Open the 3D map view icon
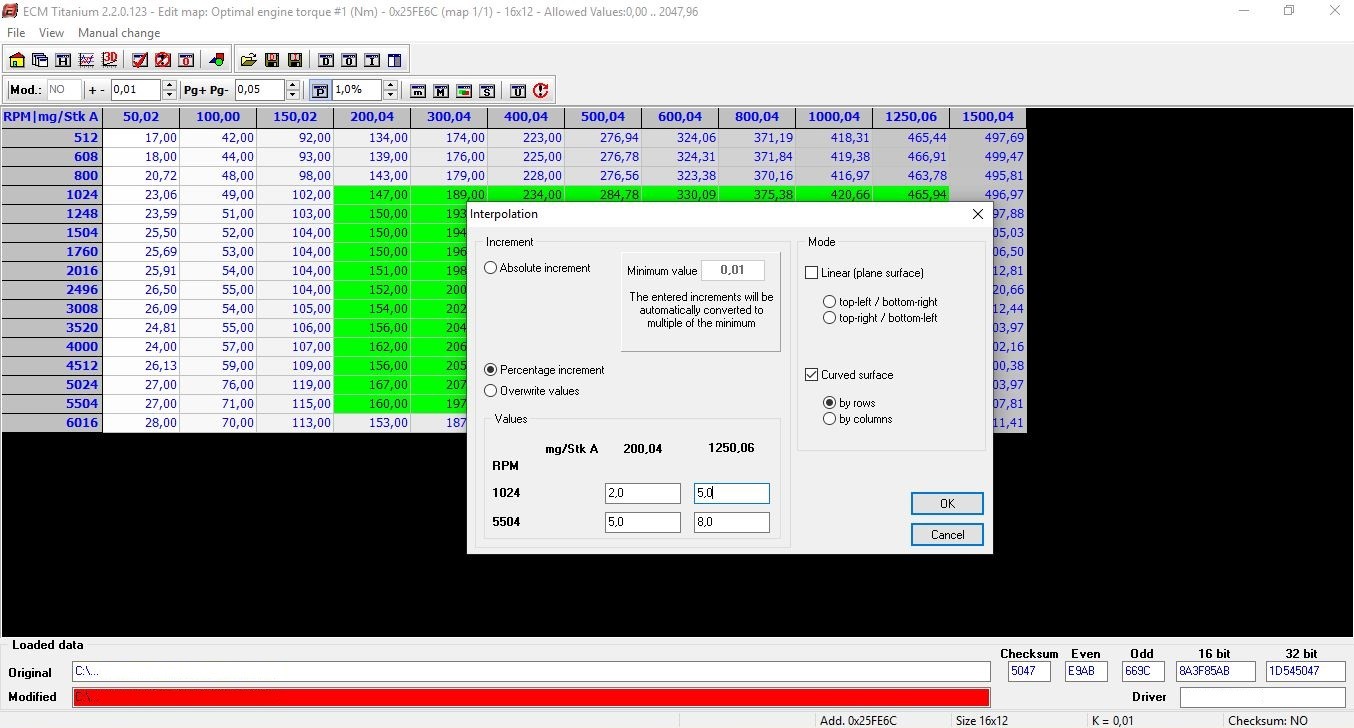Viewport: 1354px width, 728px height. (x=110, y=60)
